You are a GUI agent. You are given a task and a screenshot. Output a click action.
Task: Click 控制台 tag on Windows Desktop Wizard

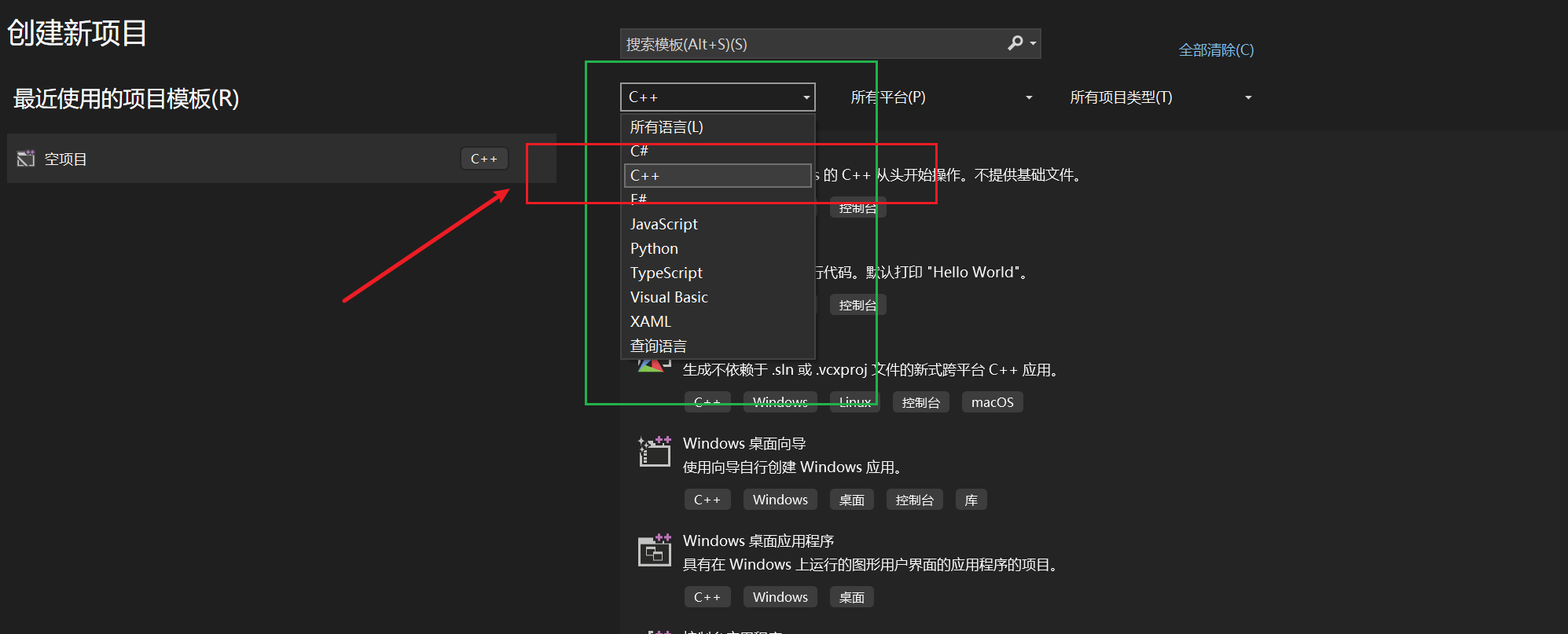pos(915,500)
